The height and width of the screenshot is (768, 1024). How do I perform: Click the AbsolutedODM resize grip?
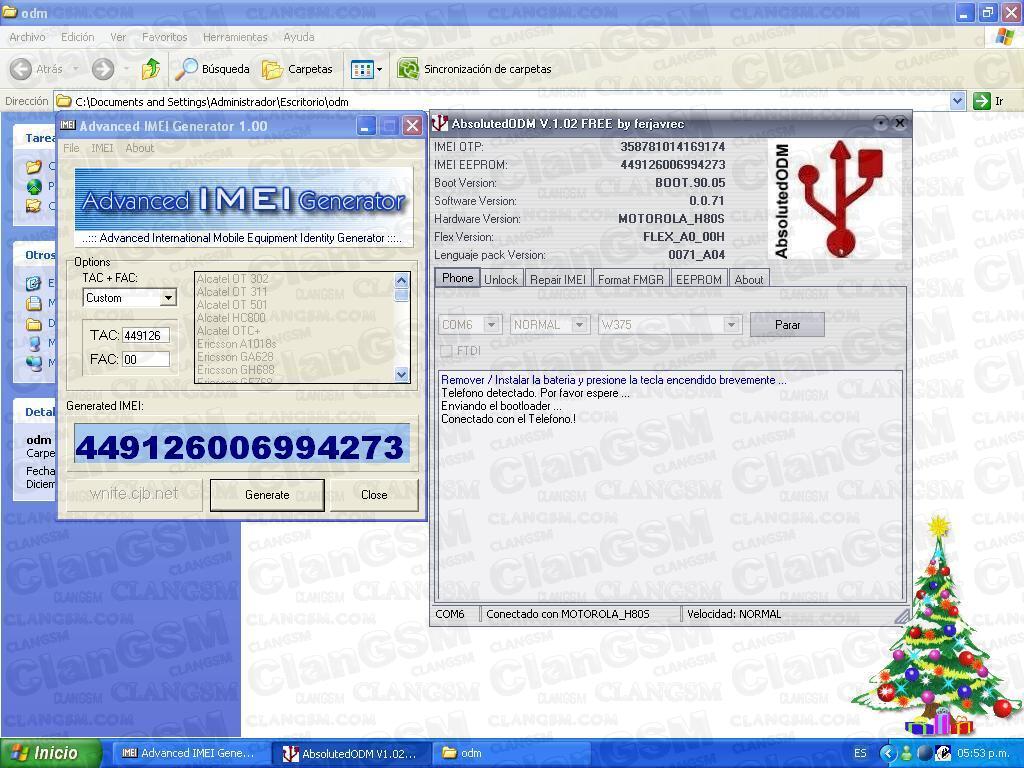click(x=902, y=616)
